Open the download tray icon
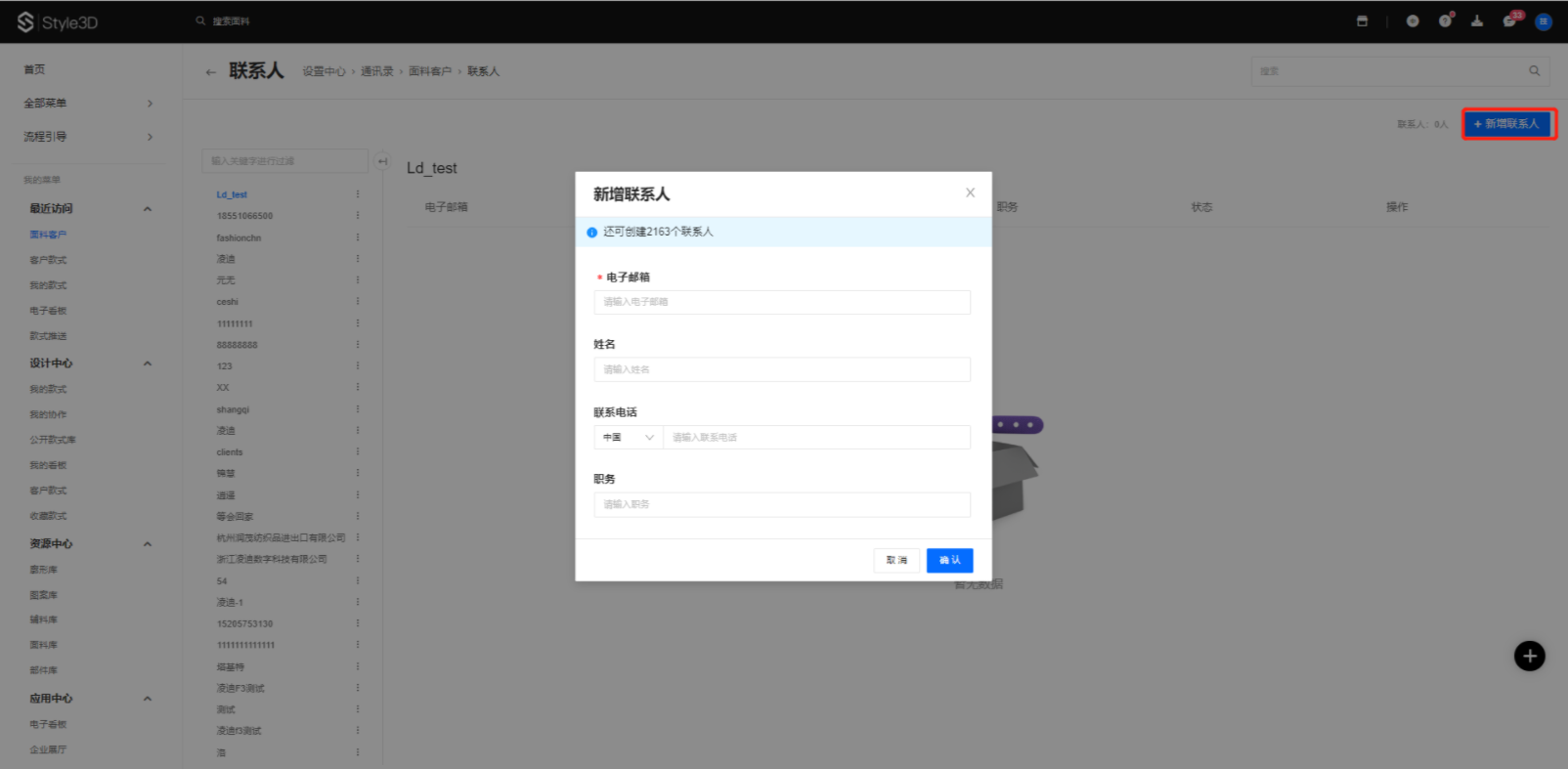 click(x=1477, y=21)
